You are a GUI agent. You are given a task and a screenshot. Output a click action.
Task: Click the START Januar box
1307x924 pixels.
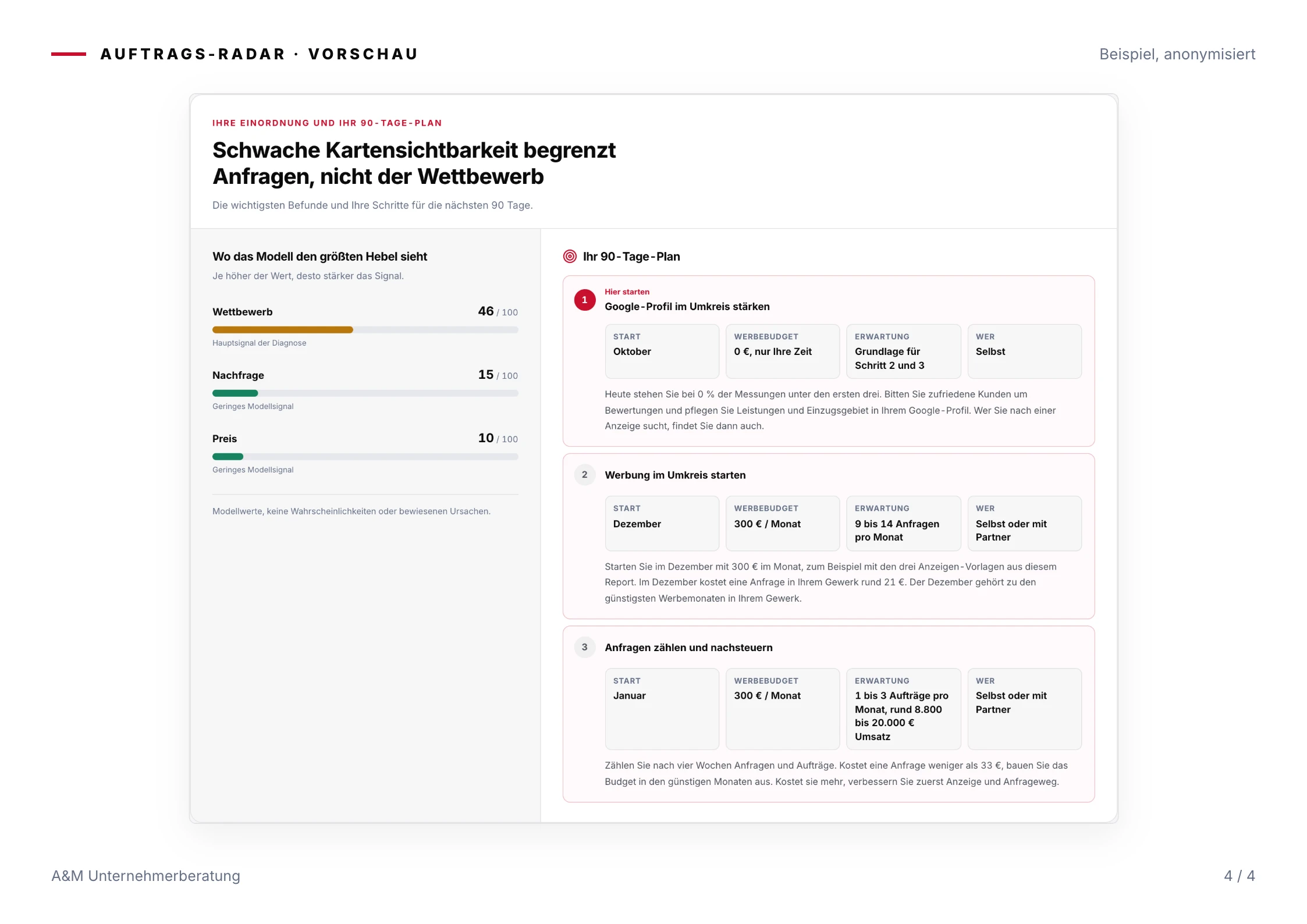pos(662,709)
